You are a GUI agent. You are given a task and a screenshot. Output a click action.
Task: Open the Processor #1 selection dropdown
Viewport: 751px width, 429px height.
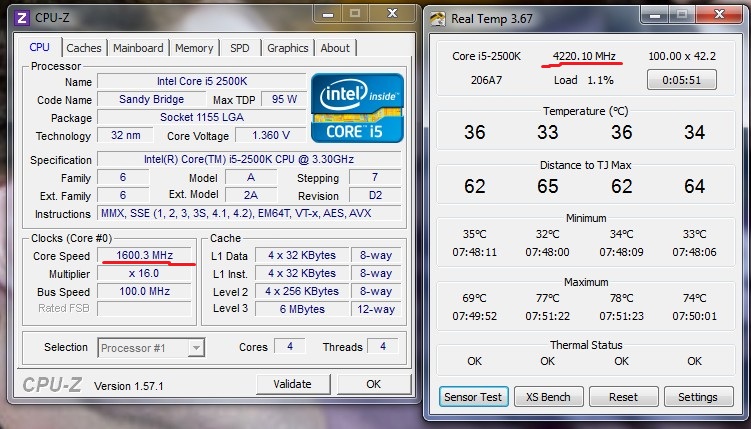151,348
